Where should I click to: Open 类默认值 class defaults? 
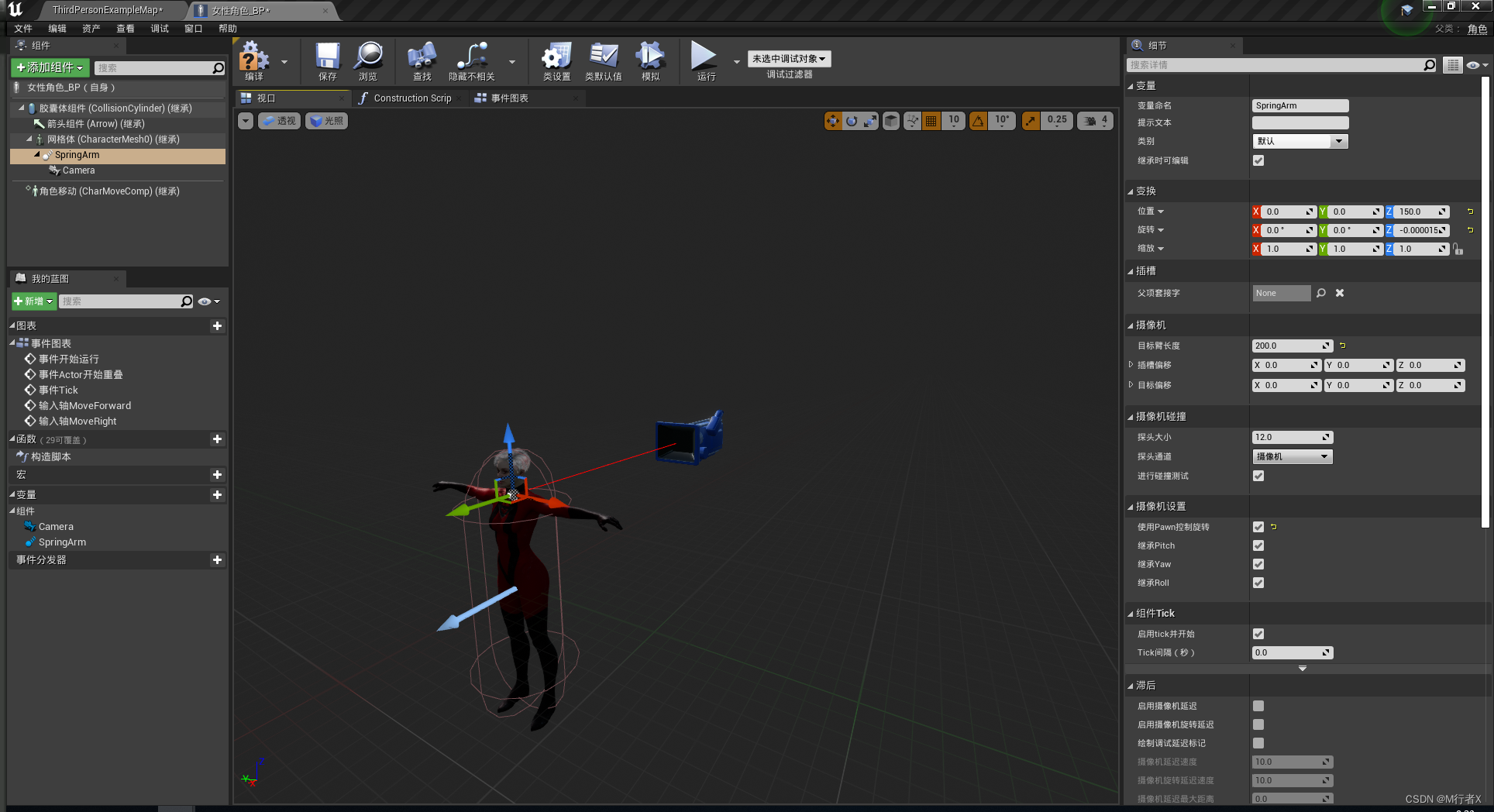point(603,61)
